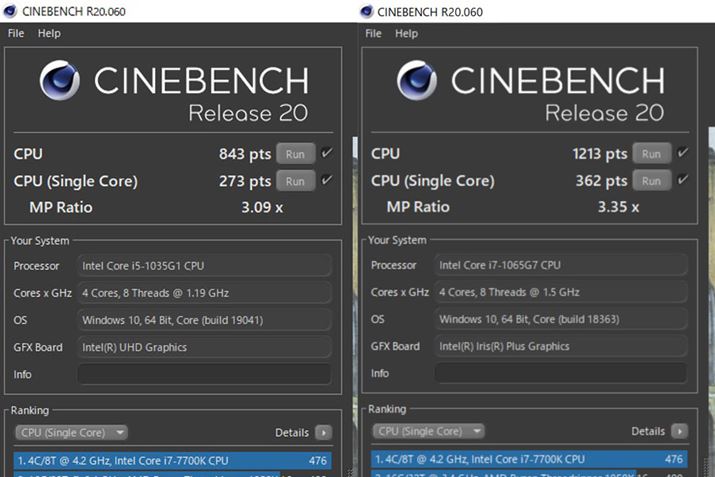The image size is (715, 477).
Task: Click Details label in right ranking panel
Action: [648, 431]
